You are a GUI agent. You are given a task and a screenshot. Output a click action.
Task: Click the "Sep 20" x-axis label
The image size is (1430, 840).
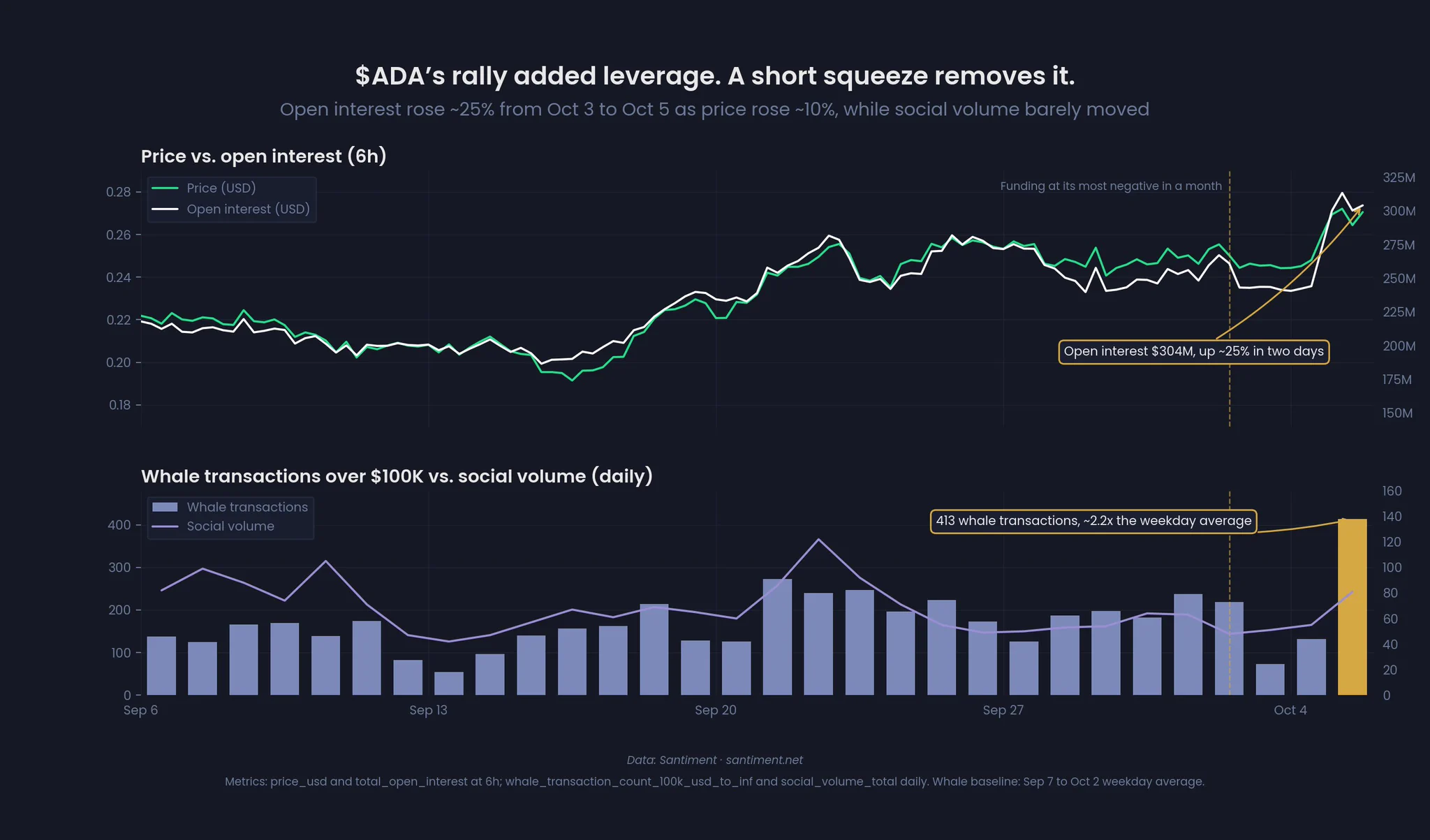point(716,710)
